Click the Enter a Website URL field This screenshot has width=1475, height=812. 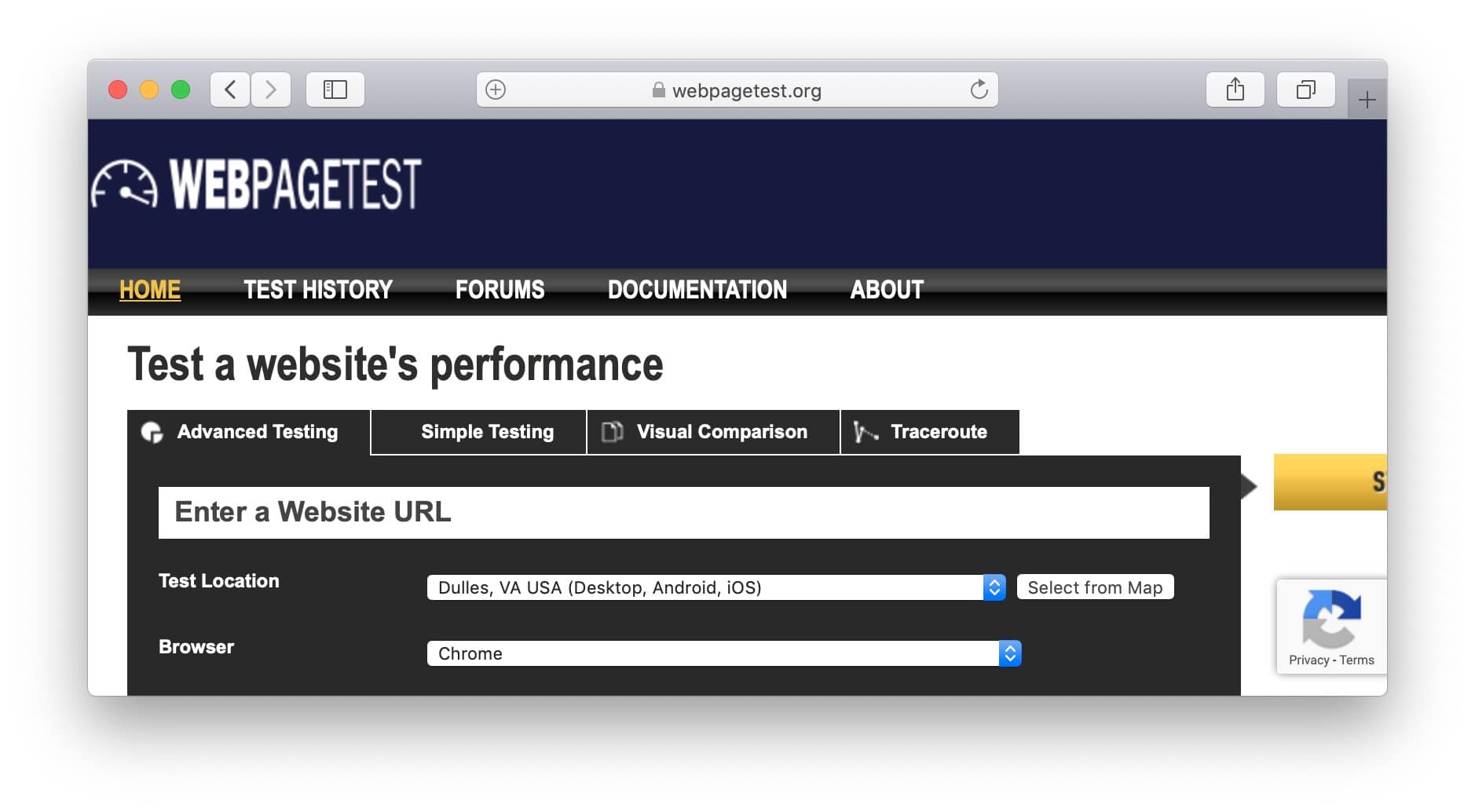683,512
